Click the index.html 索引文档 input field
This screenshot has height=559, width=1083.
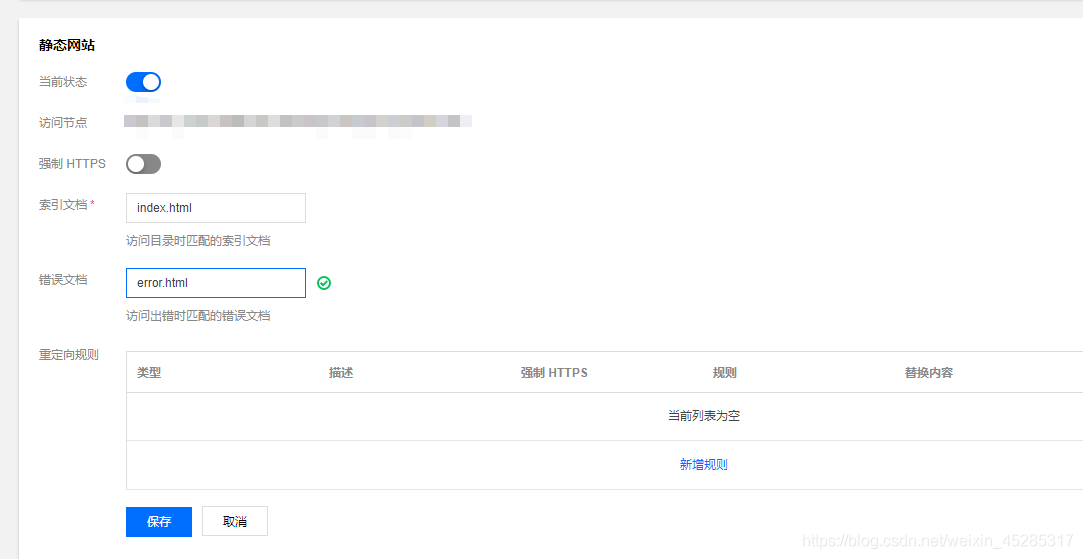pyautogui.click(x=215, y=208)
